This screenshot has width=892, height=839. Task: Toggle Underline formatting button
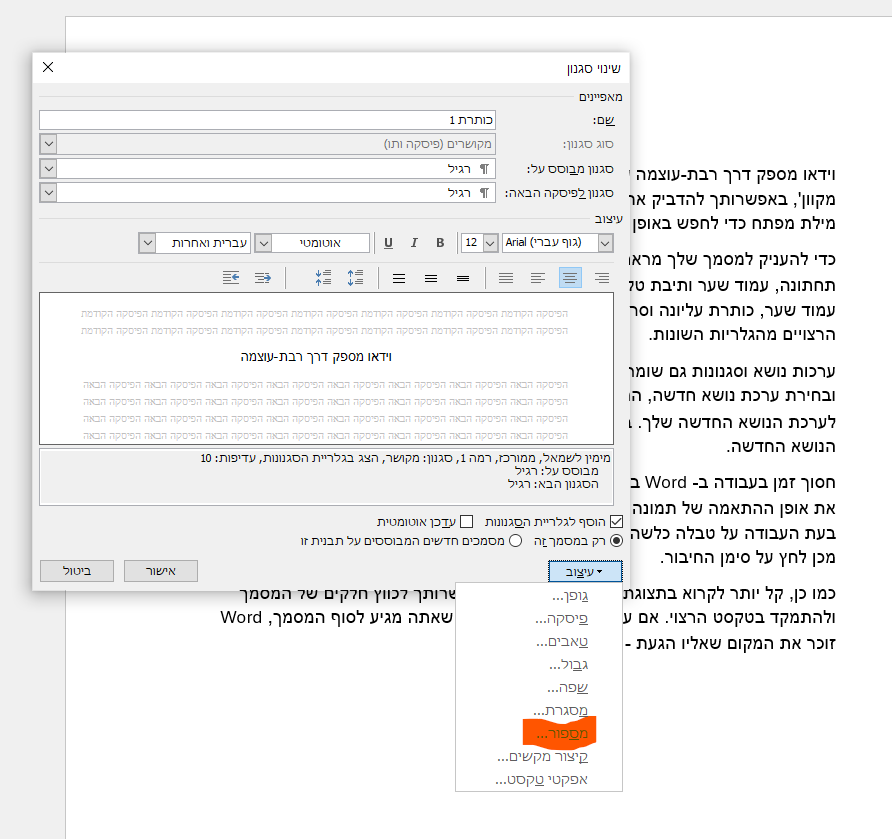click(x=388, y=243)
